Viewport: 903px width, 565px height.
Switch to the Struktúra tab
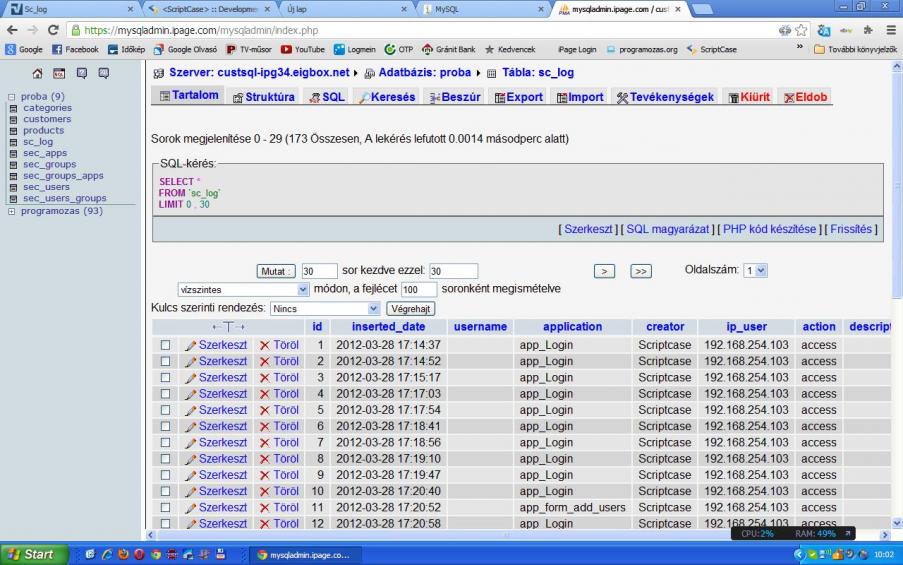click(x=264, y=97)
